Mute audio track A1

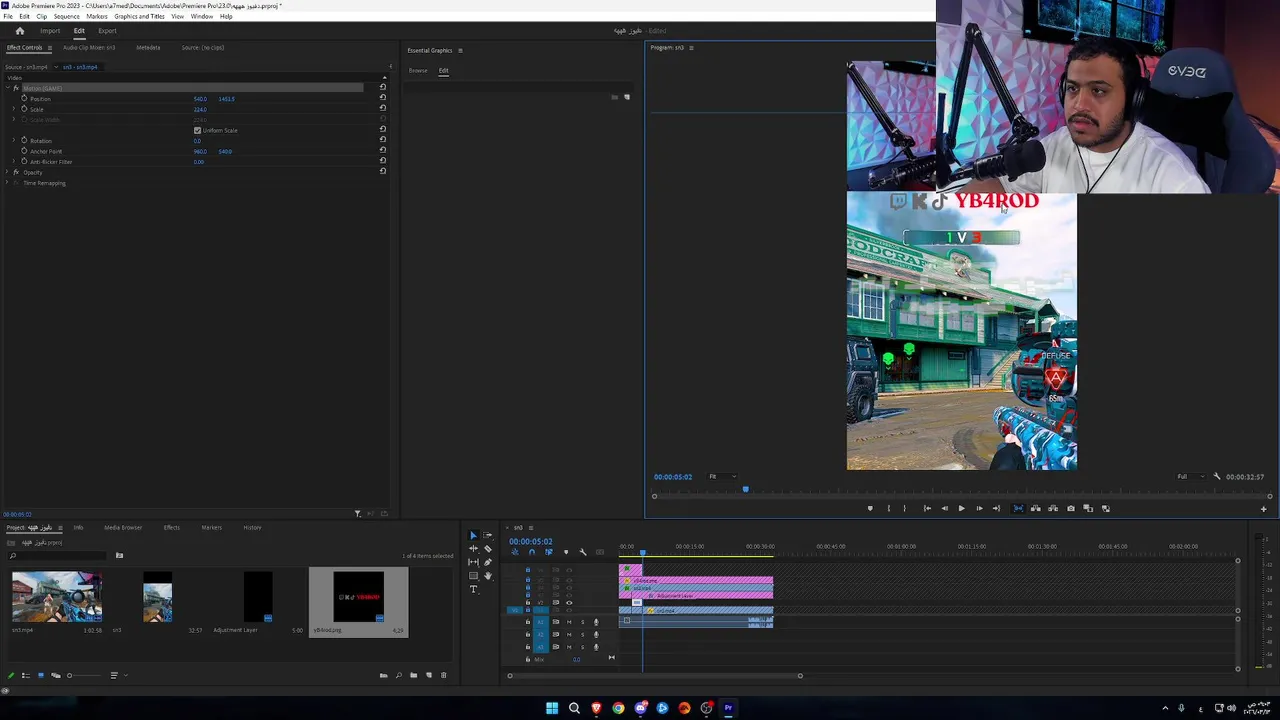pyautogui.click(x=569, y=622)
